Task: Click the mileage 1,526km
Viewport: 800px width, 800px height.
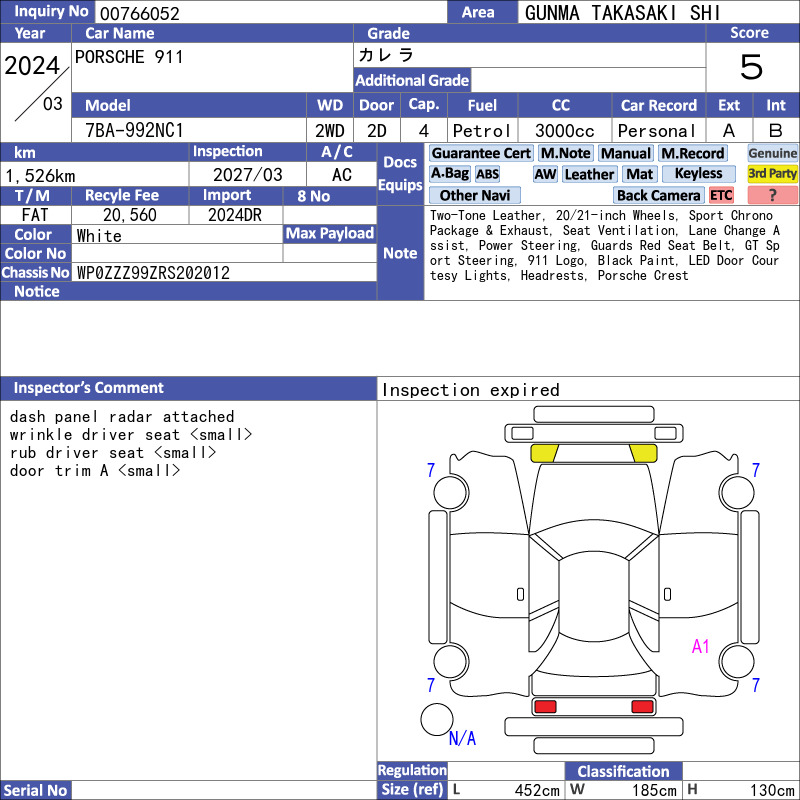Action: click(x=40, y=176)
